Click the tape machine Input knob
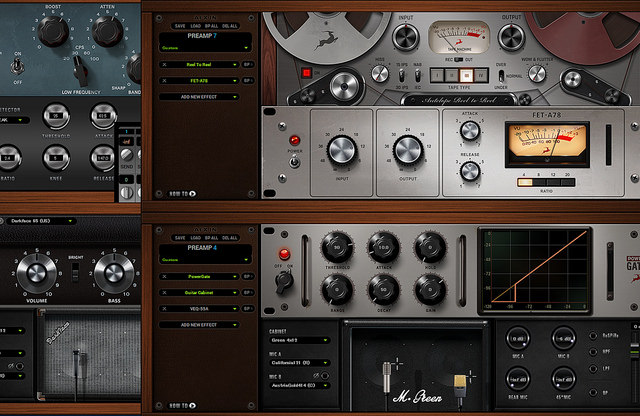Viewport: 640px width, 416px height. [406, 38]
